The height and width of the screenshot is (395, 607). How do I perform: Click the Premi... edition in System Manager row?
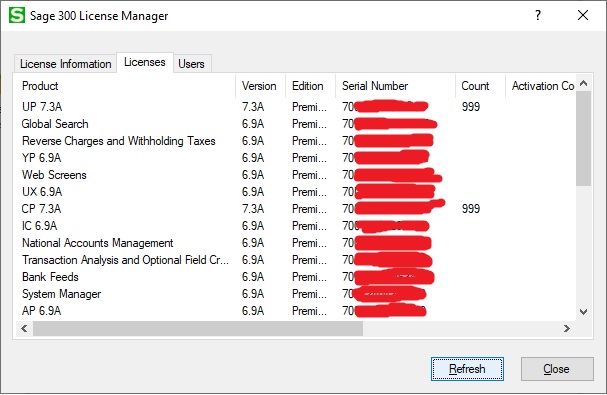click(x=309, y=294)
